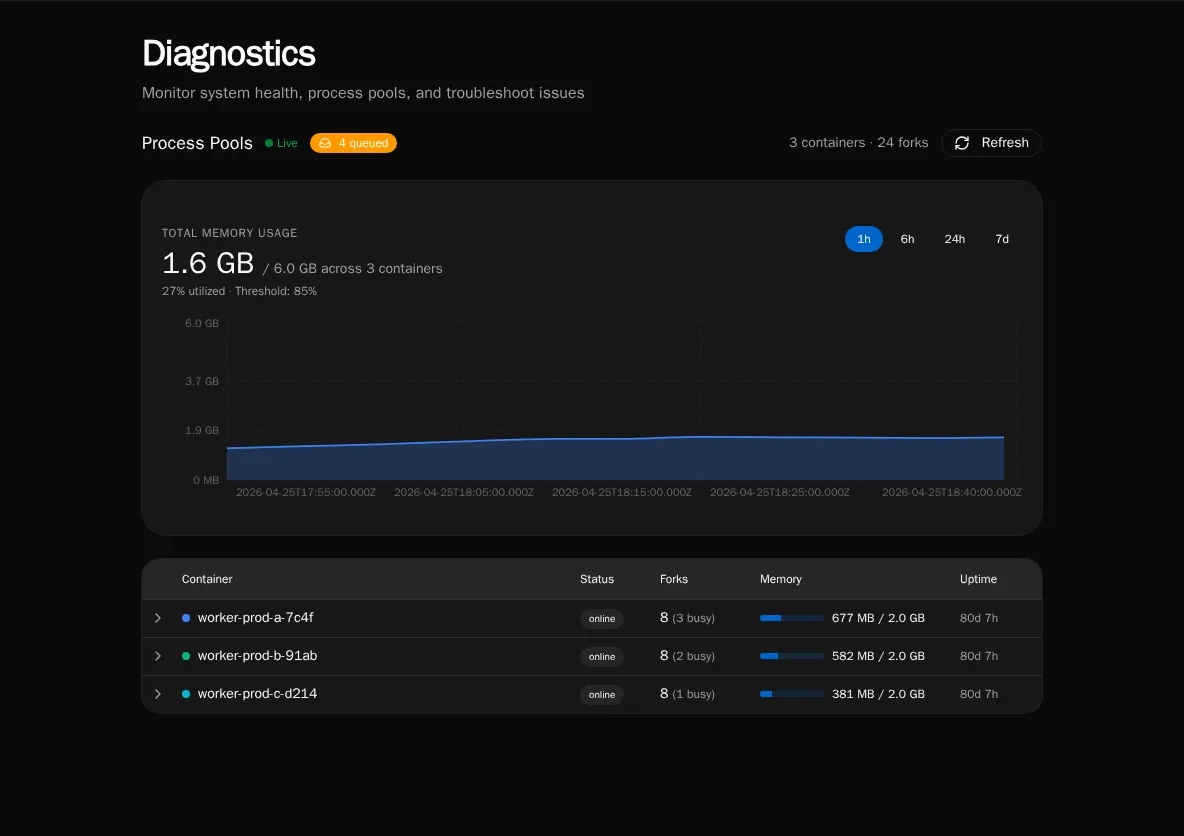Click the 2026-04-25T17:55:00.000Z axis label
This screenshot has width=1184, height=836.
coord(306,492)
